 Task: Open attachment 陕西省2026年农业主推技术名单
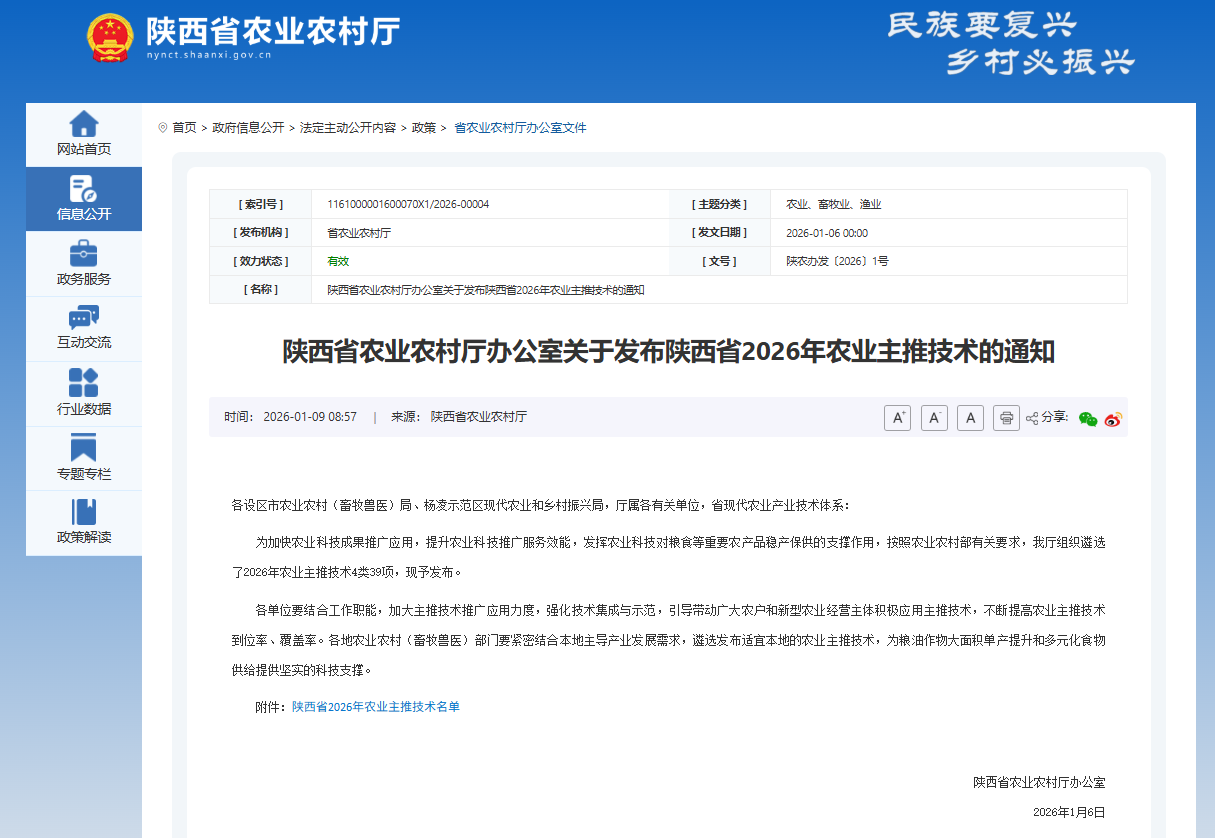376,707
